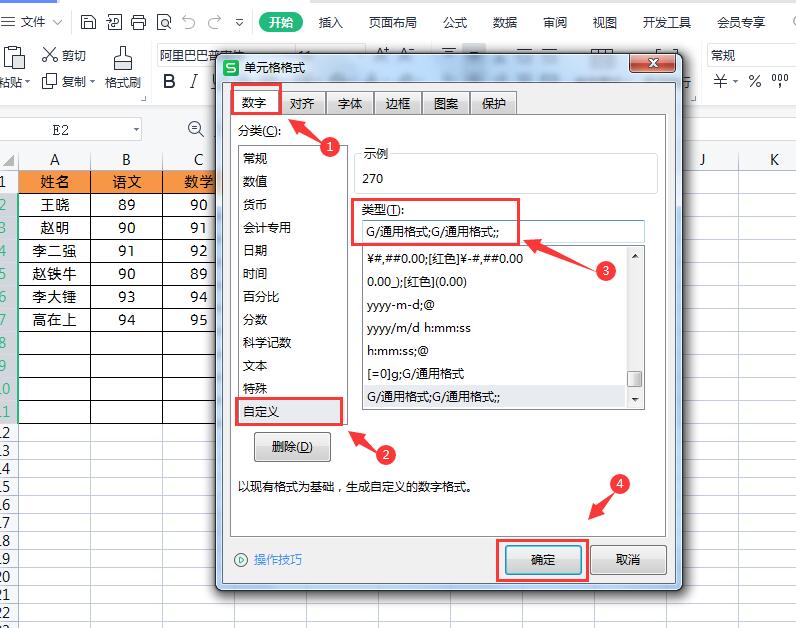Image resolution: width=796 pixels, height=628 pixels.
Task: Select the 保护 tab in dialog
Action: click(493, 104)
